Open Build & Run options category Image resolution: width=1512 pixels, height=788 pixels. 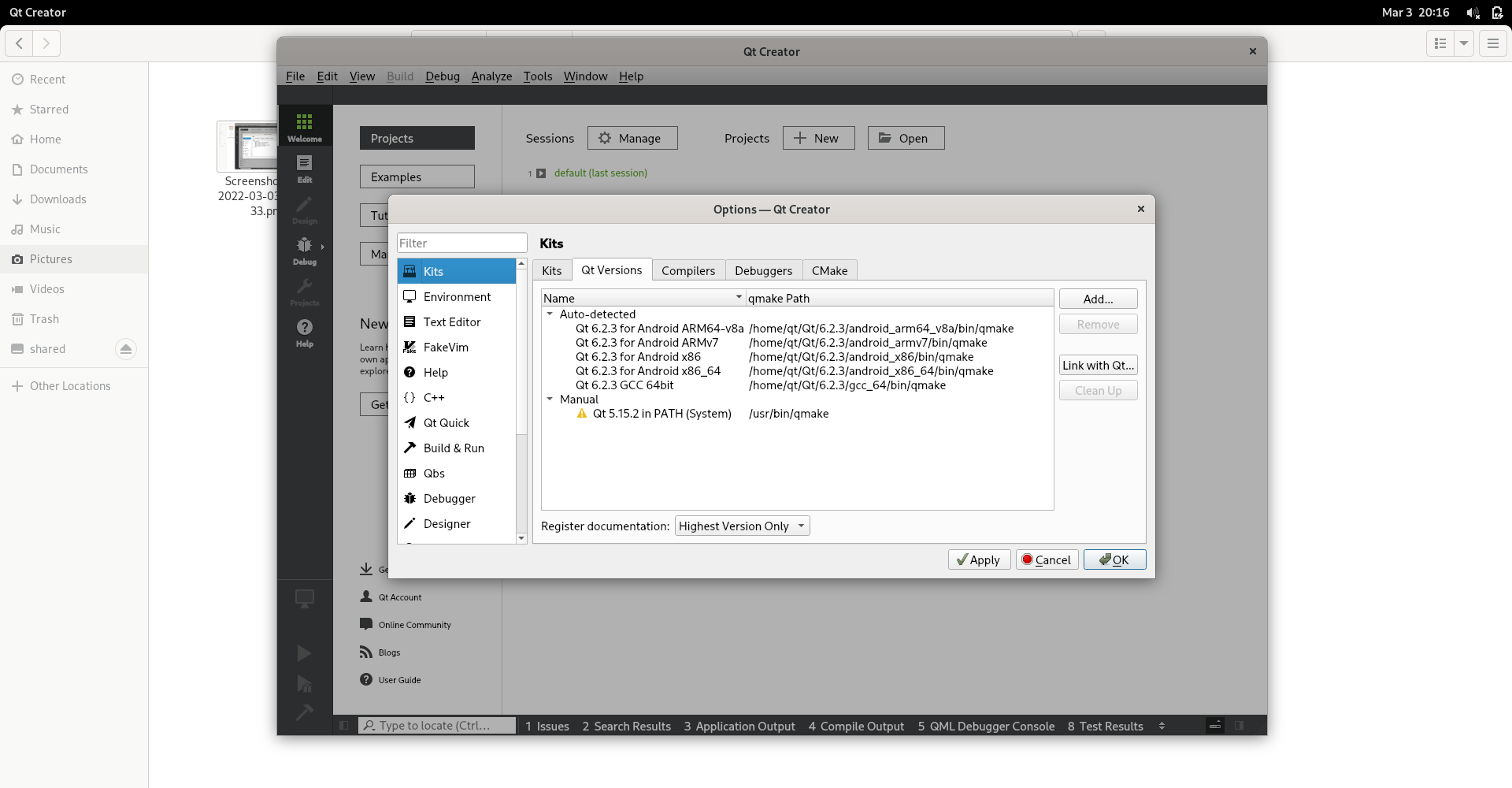[x=457, y=448]
